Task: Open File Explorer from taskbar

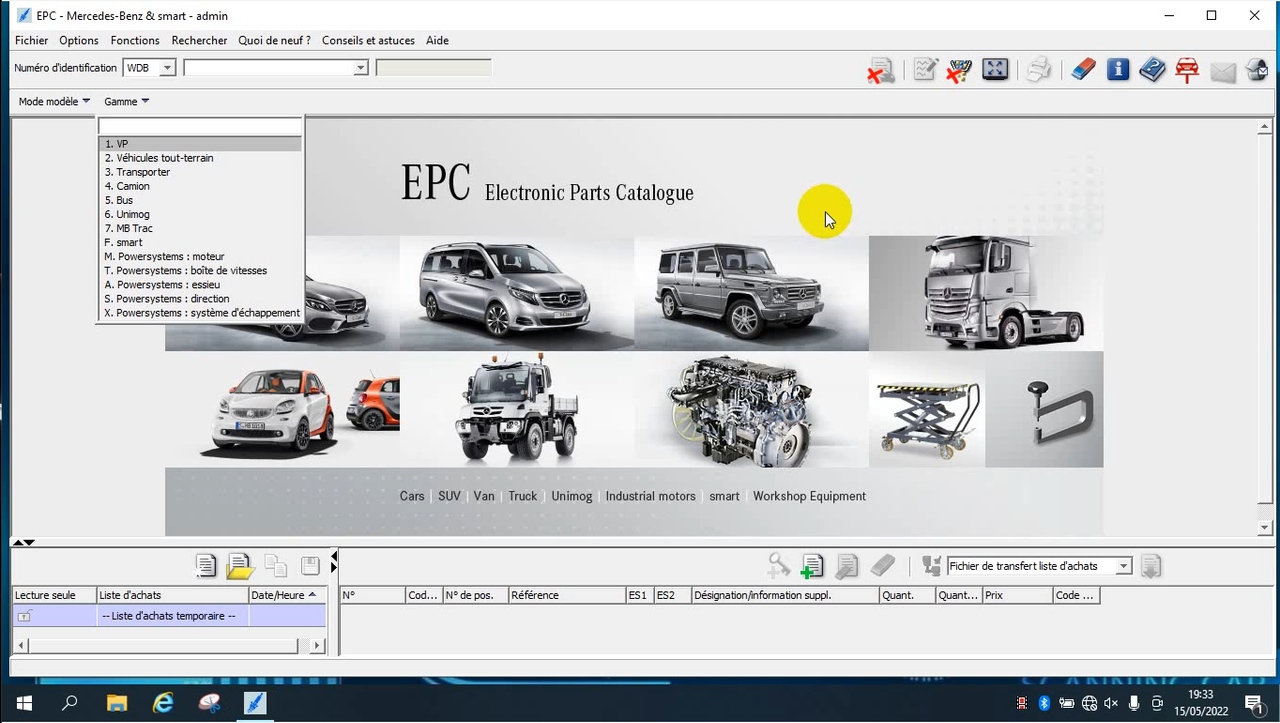Action: [x=117, y=703]
